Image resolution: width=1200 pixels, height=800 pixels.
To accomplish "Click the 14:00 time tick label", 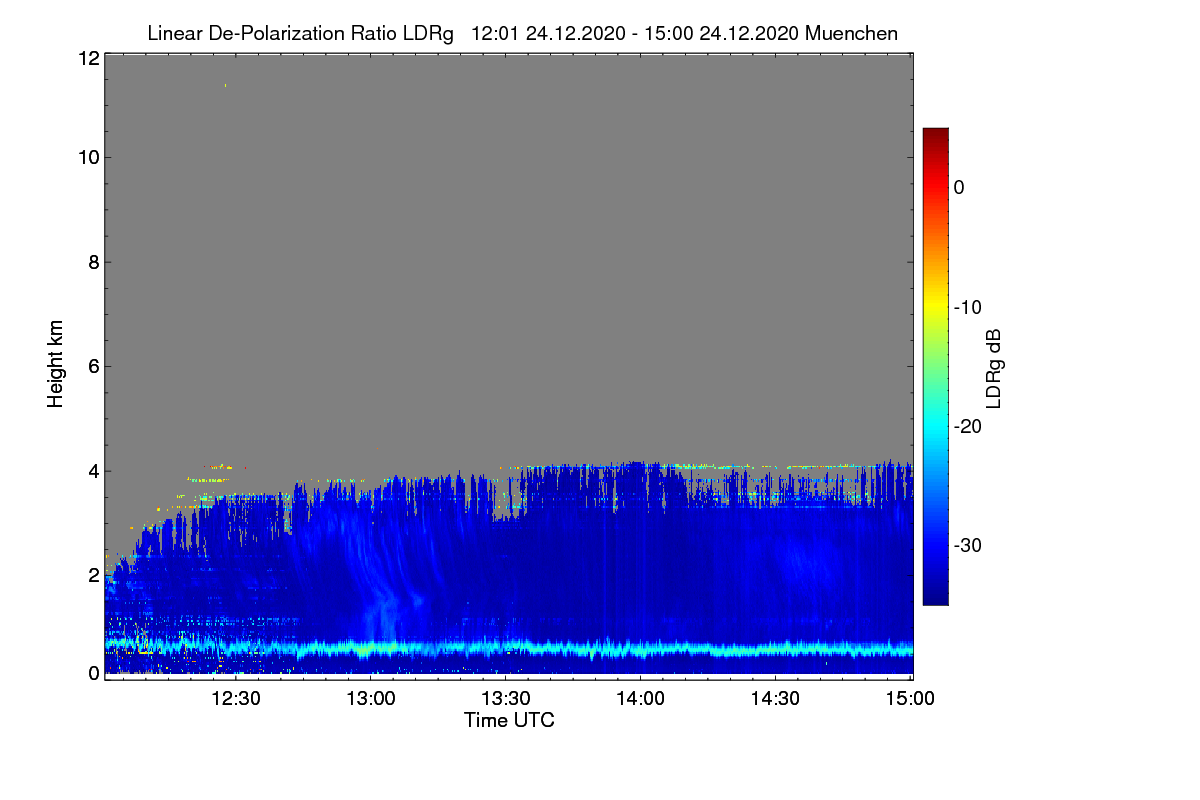I will coord(641,698).
